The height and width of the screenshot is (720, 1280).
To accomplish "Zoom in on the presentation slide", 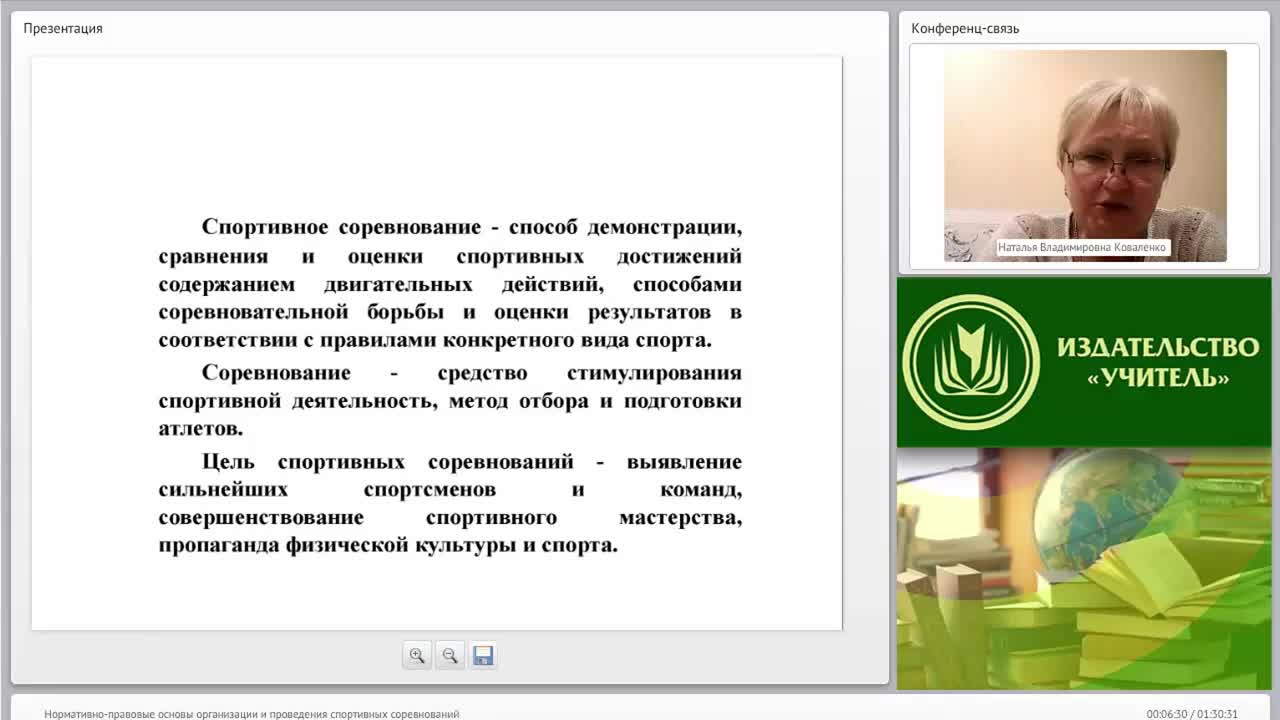I will tap(417, 656).
